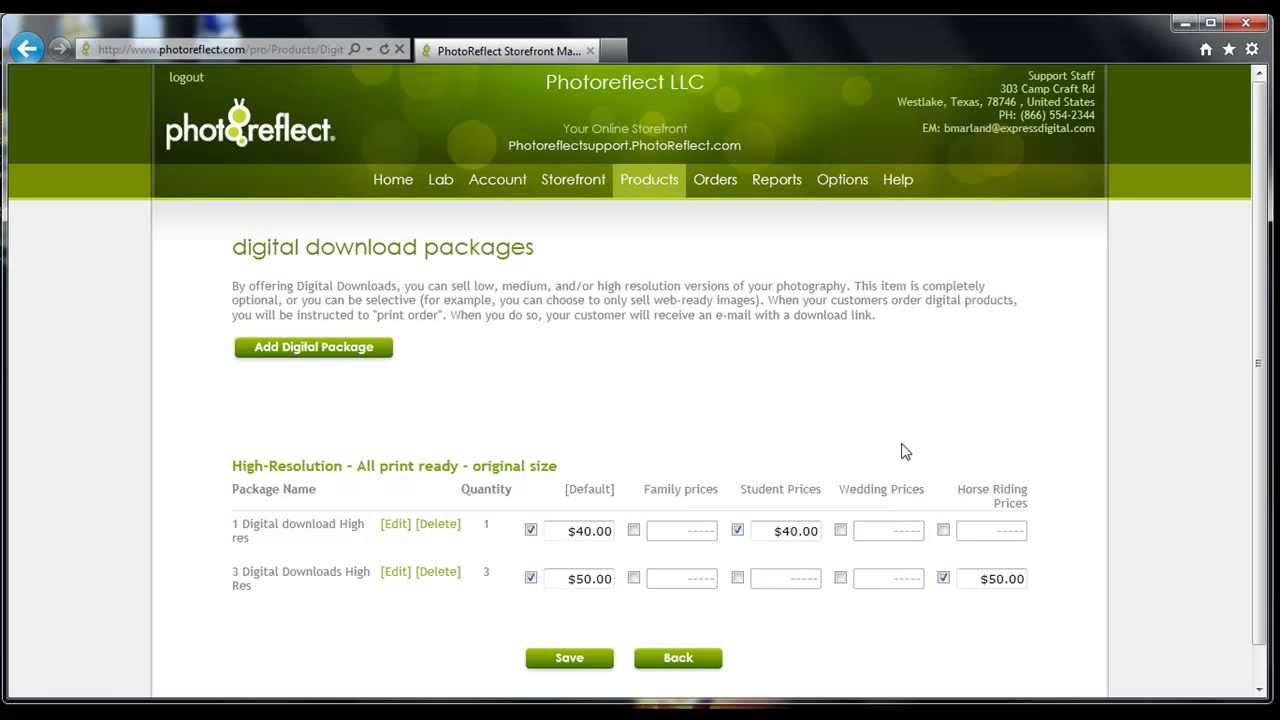
Task: Click the Add Digital Package button
Action: pos(314,347)
